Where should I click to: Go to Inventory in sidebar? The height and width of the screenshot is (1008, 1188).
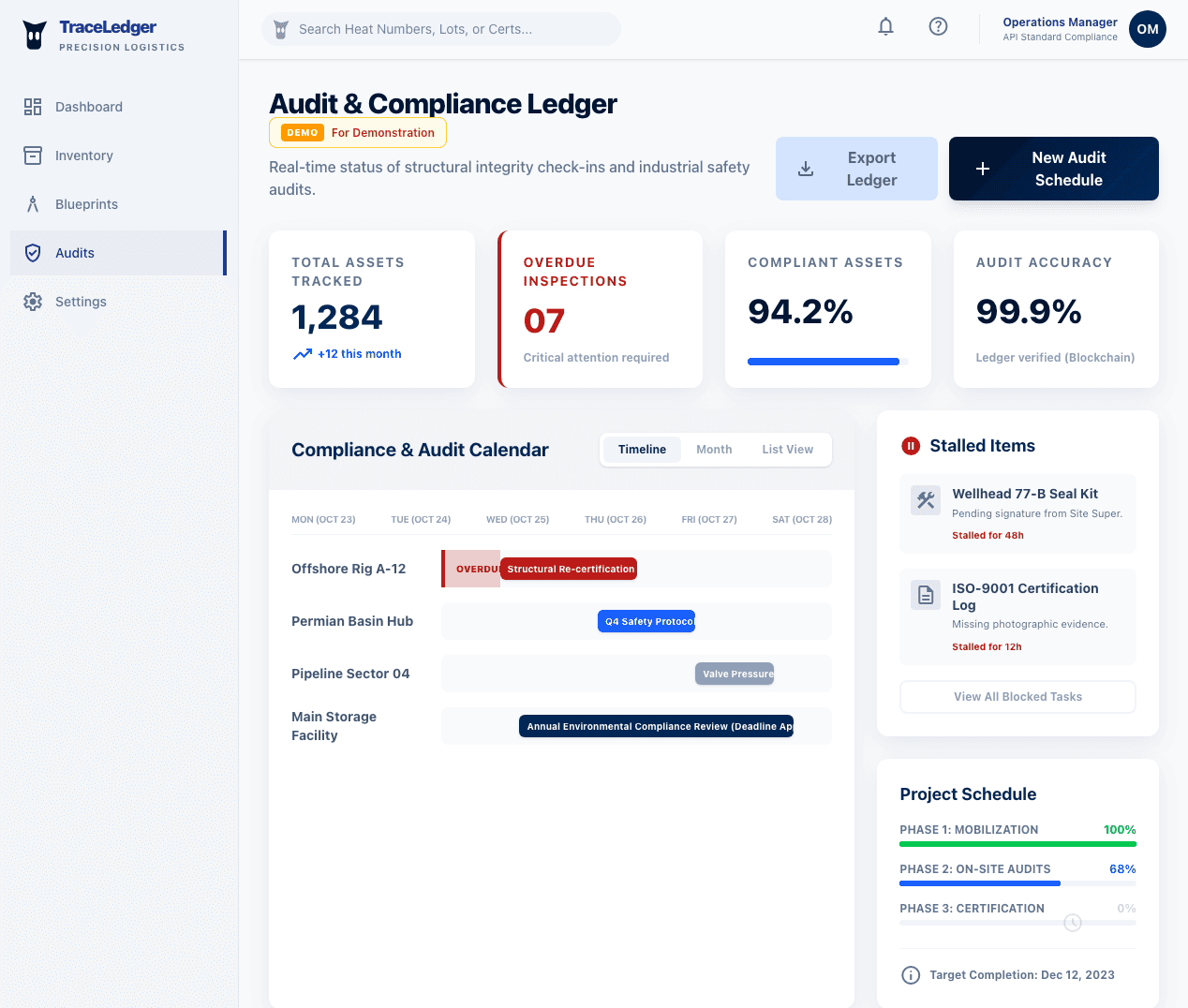(x=118, y=156)
